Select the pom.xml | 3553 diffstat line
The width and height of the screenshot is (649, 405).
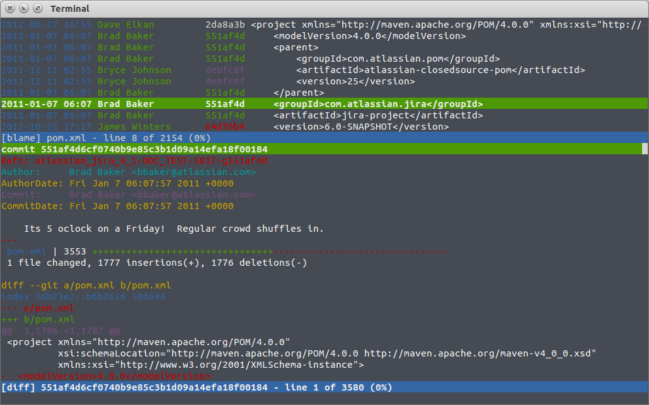[227, 251]
